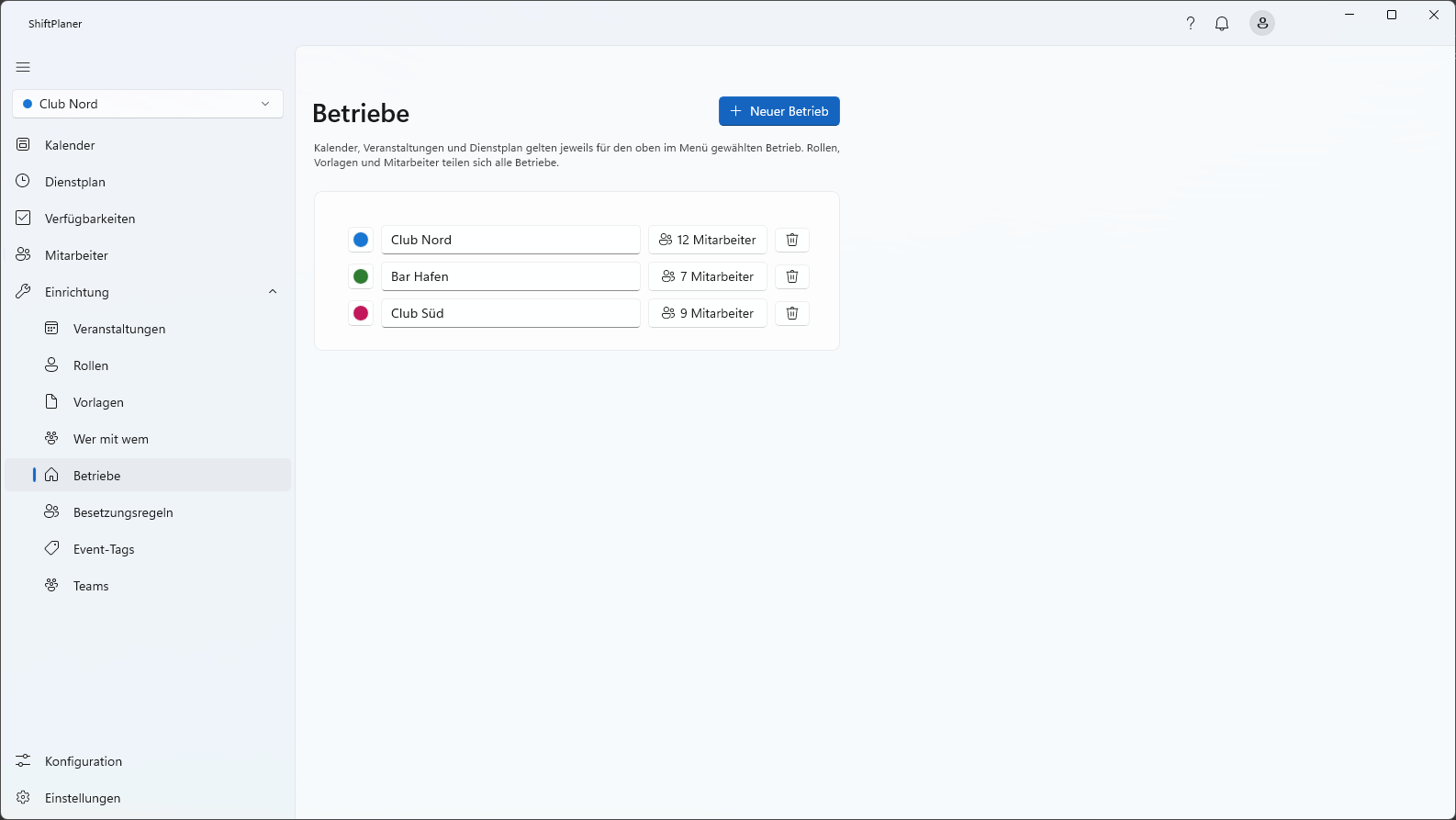Image resolution: width=1456 pixels, height=820 pixels.
Task: Edit the Club Süd name field
Action: coord(510,313)
